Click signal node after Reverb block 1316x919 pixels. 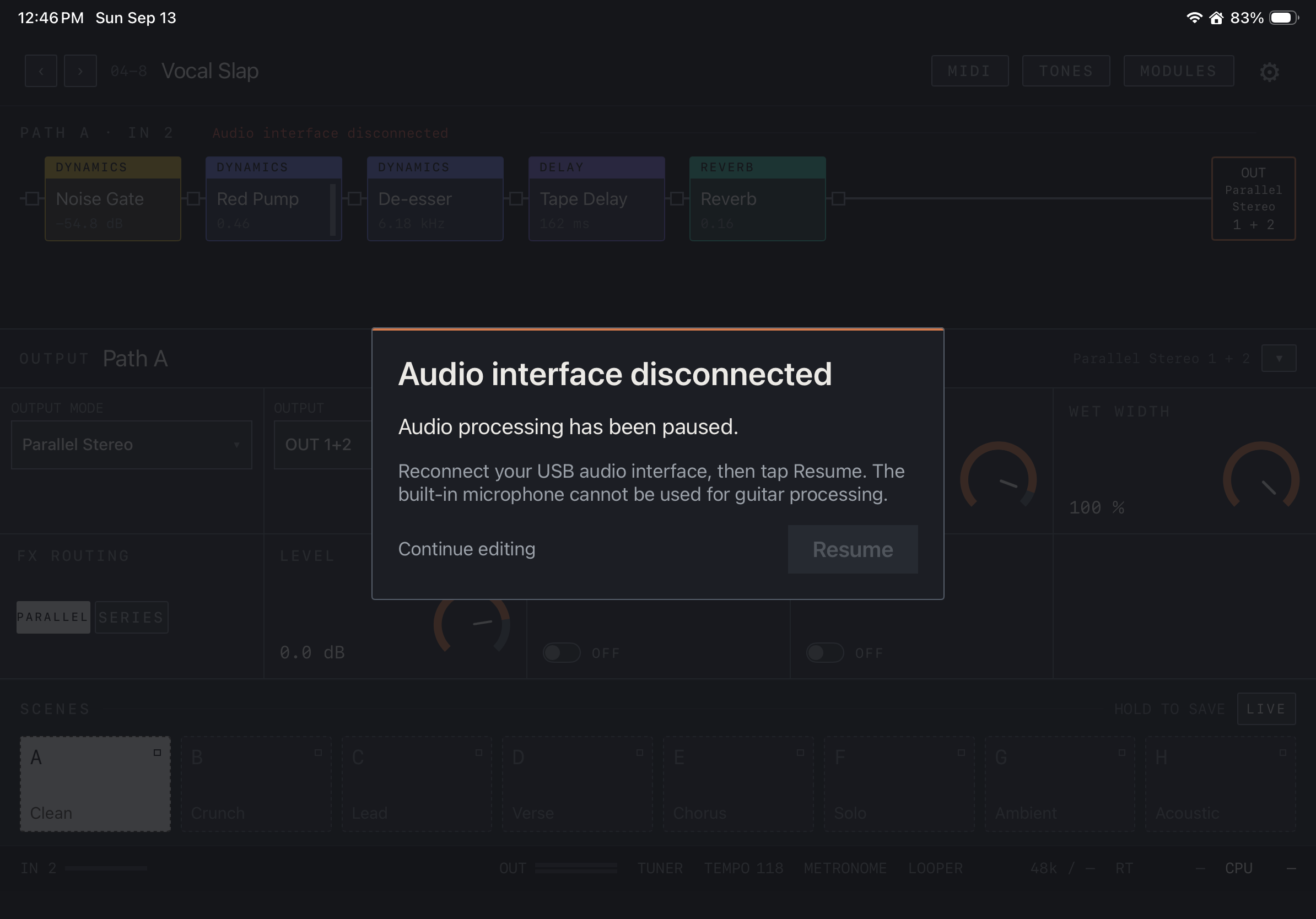839,199
